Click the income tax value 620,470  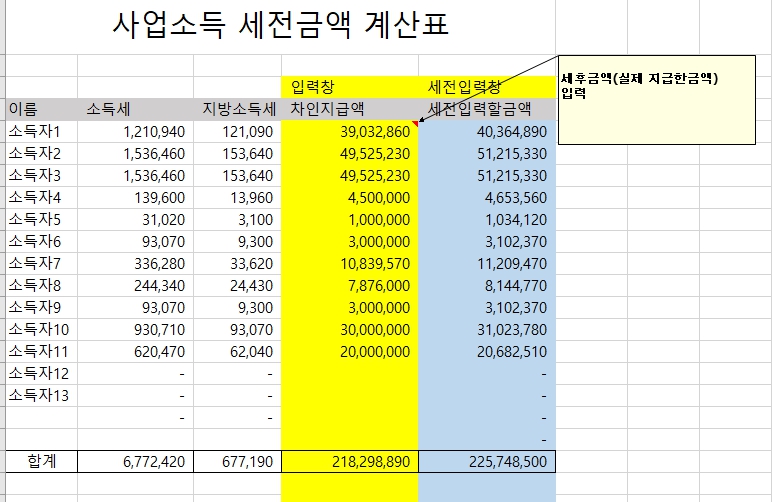click(x=135, y=351)
